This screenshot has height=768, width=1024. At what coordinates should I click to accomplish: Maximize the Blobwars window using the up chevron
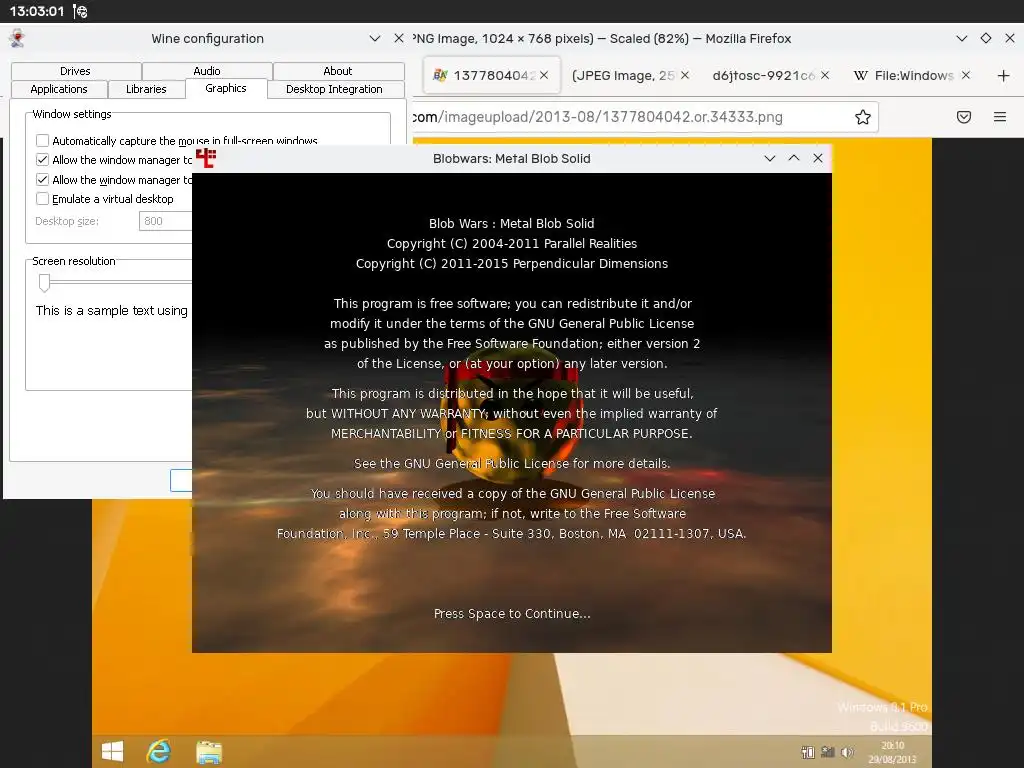[x=794, y=158]
